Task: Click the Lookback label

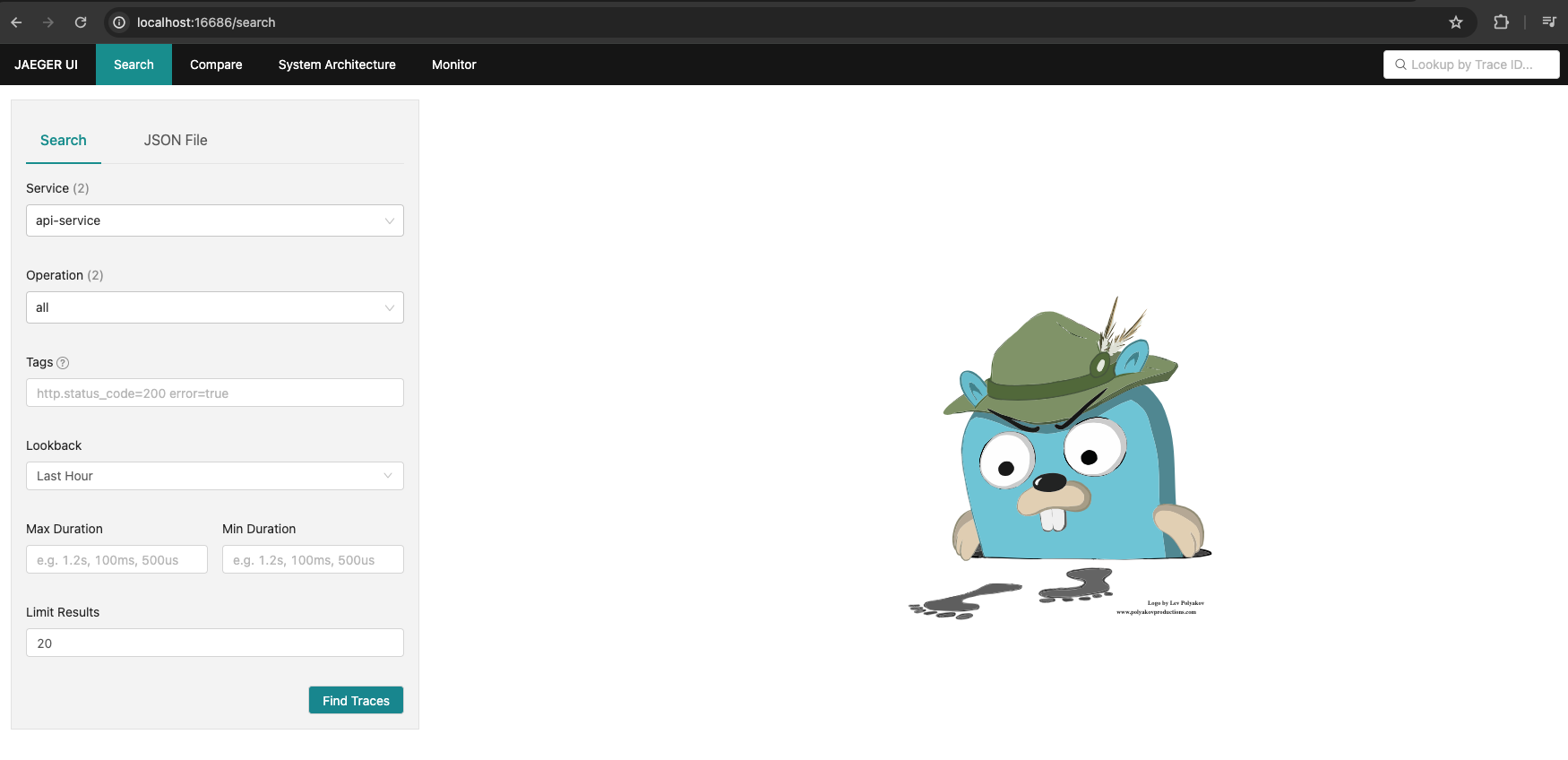Action: tap(54, 445)
